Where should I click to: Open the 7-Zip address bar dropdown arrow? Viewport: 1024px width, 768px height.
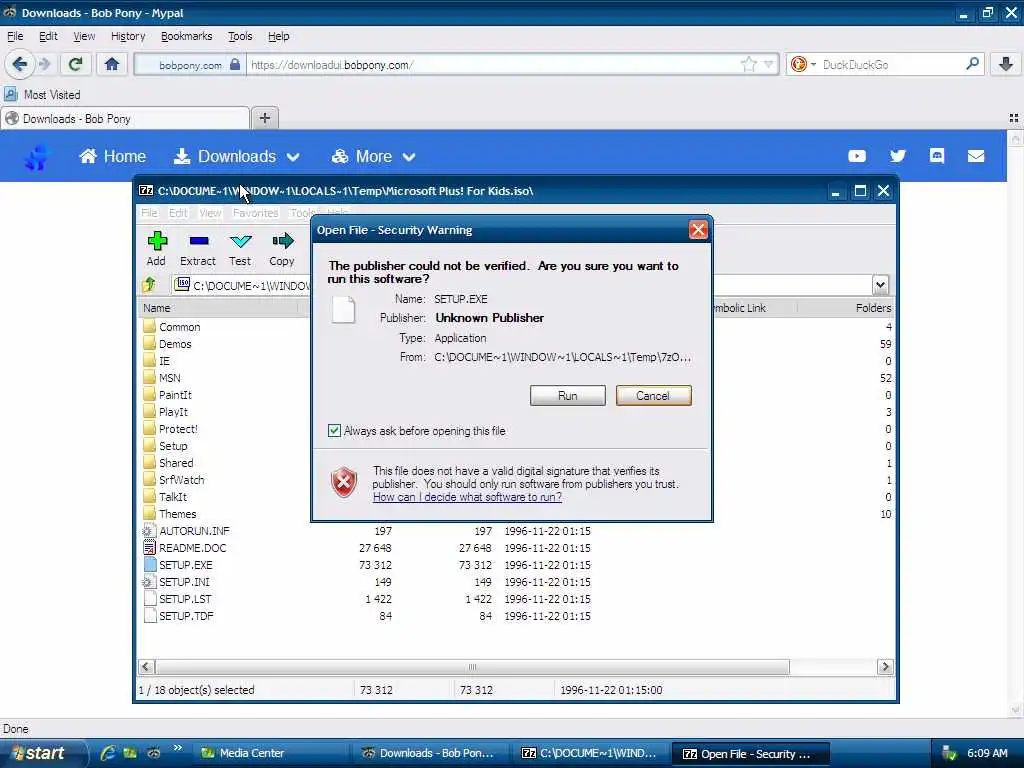pyautogui.click(x=880, y=285)
